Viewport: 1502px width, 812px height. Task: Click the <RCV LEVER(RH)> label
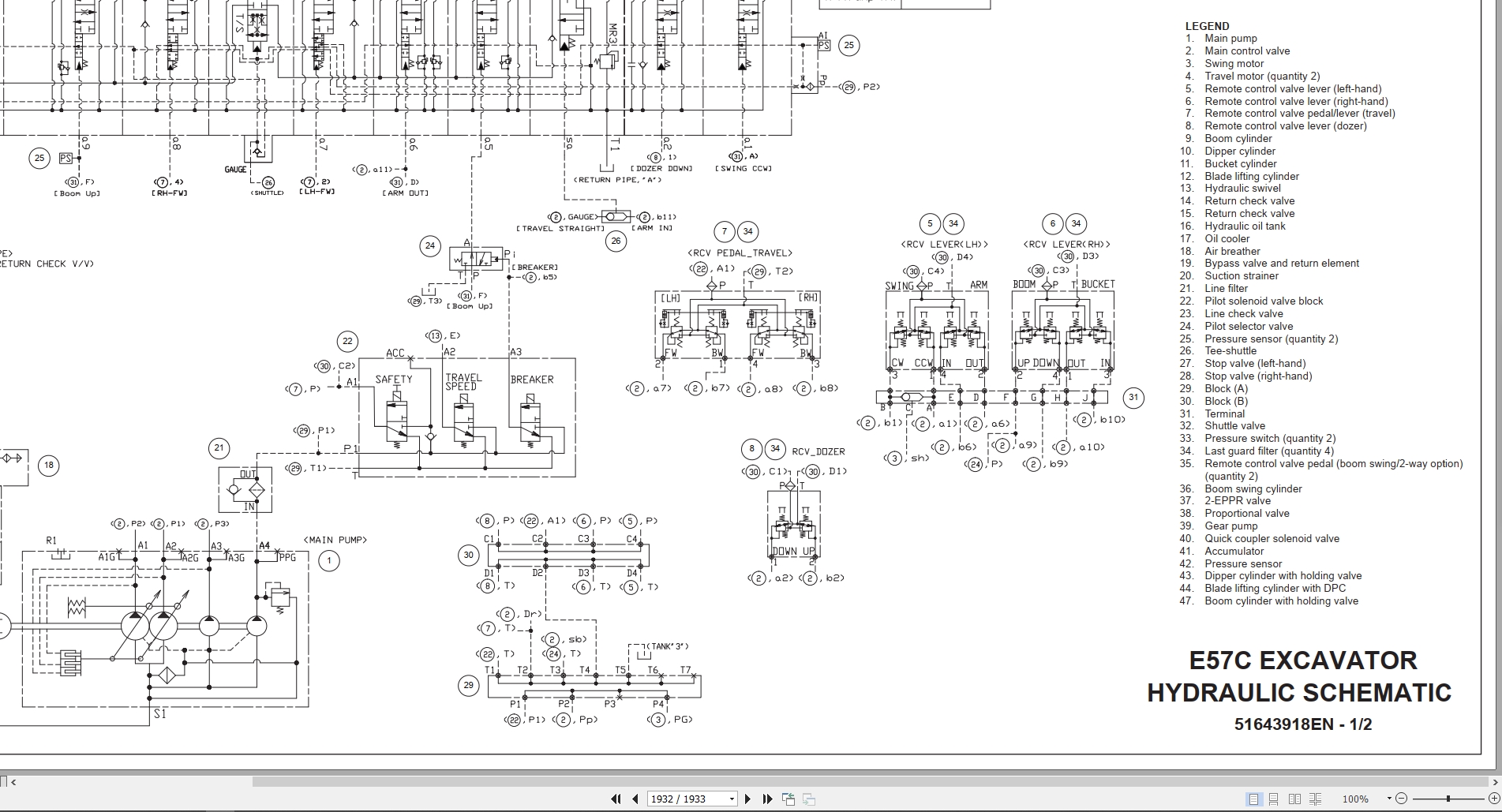tap(1066, 245)
